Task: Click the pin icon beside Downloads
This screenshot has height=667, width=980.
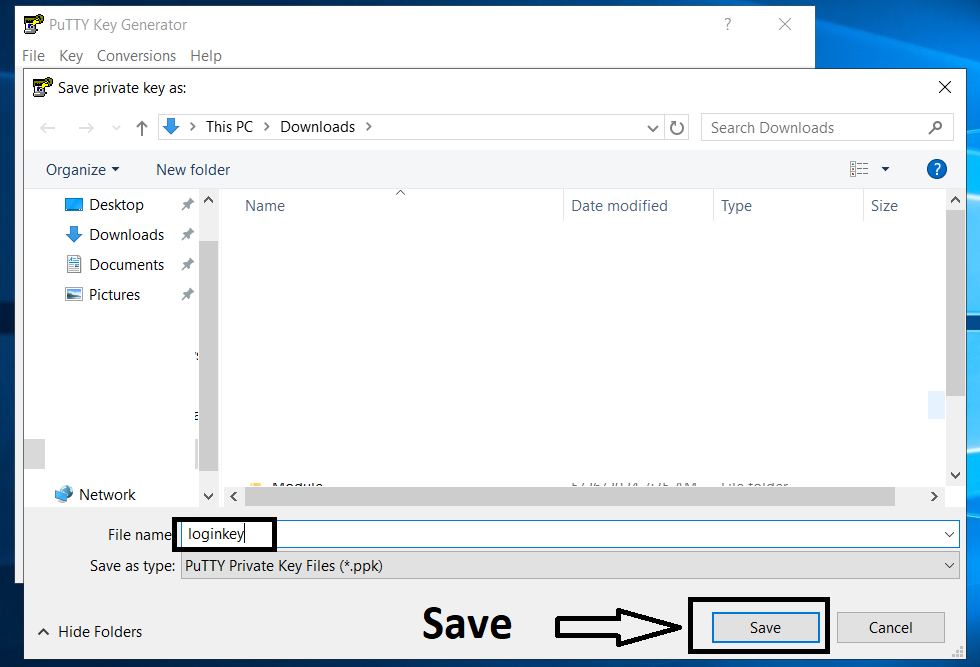Action: pyautogui.click(x=187, y=234)
